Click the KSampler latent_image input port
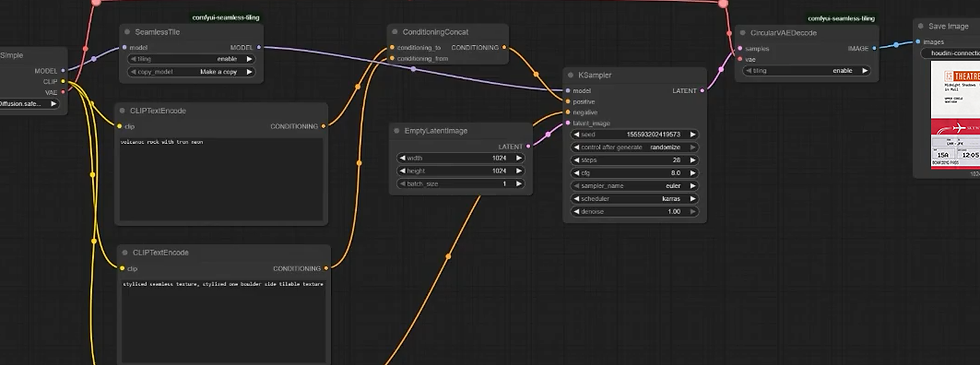This screenshot has width=980, height=365. [x=568, y=123]
